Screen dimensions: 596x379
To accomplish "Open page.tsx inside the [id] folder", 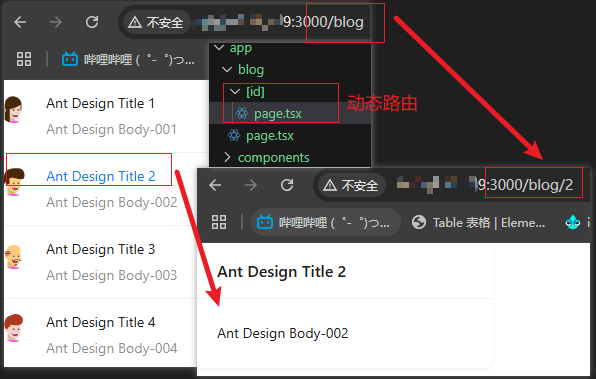I will tap(277, 113).
